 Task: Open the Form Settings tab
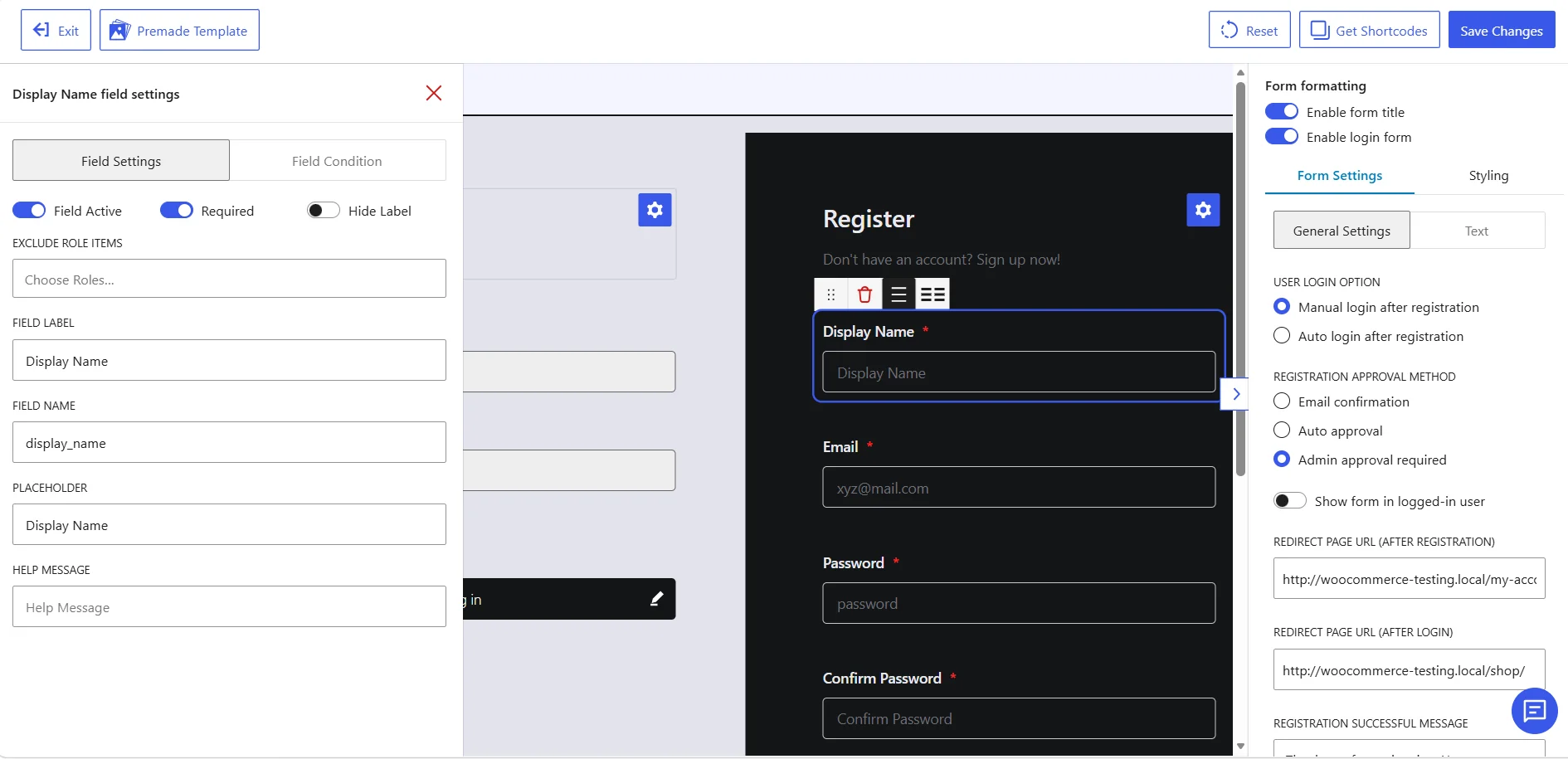coord(1340,176)
